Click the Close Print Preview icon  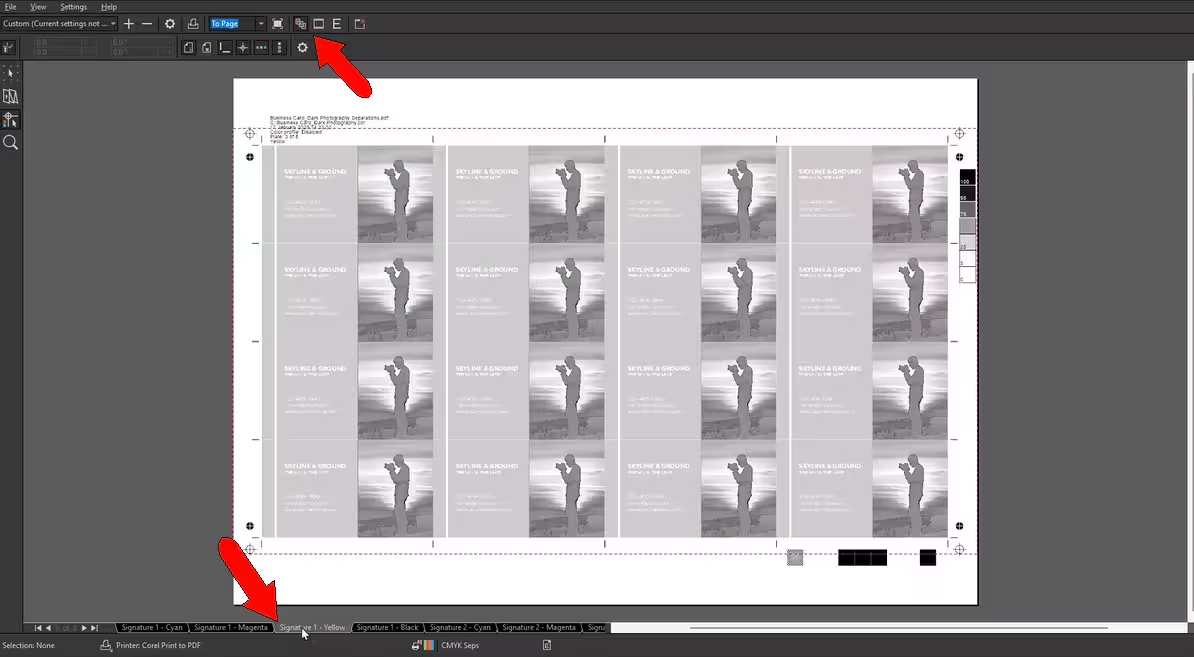click(360, 23)
